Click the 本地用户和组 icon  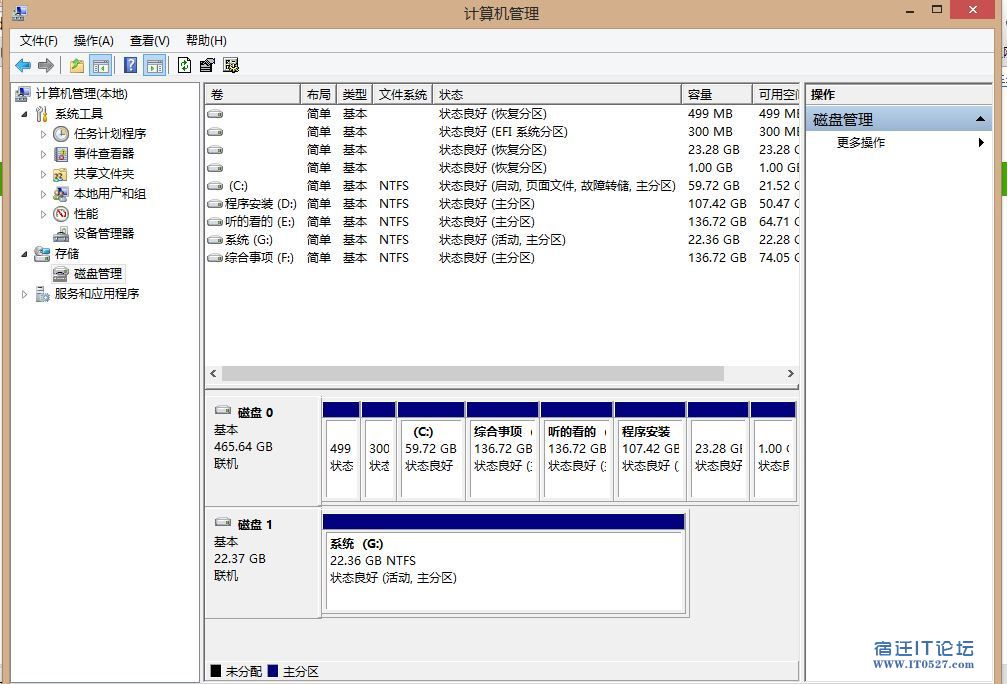point(60,194)
